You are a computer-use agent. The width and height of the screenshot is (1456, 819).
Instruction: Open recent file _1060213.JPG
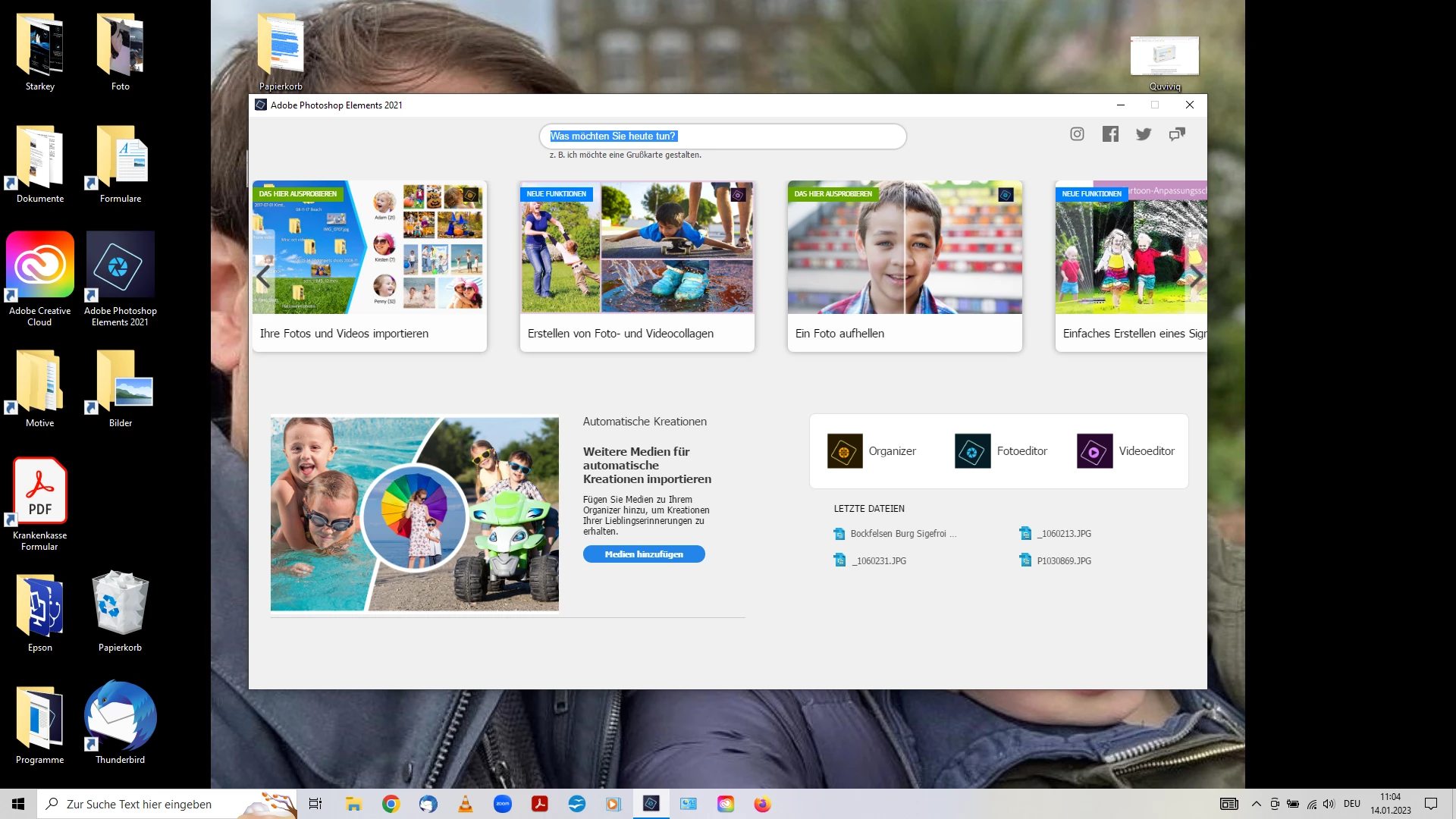click(x=1064, y=534)
